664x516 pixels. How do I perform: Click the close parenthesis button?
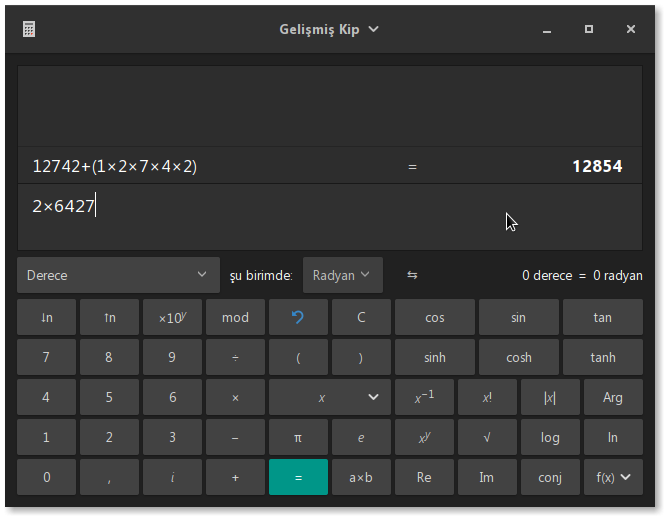click(361, 357)
